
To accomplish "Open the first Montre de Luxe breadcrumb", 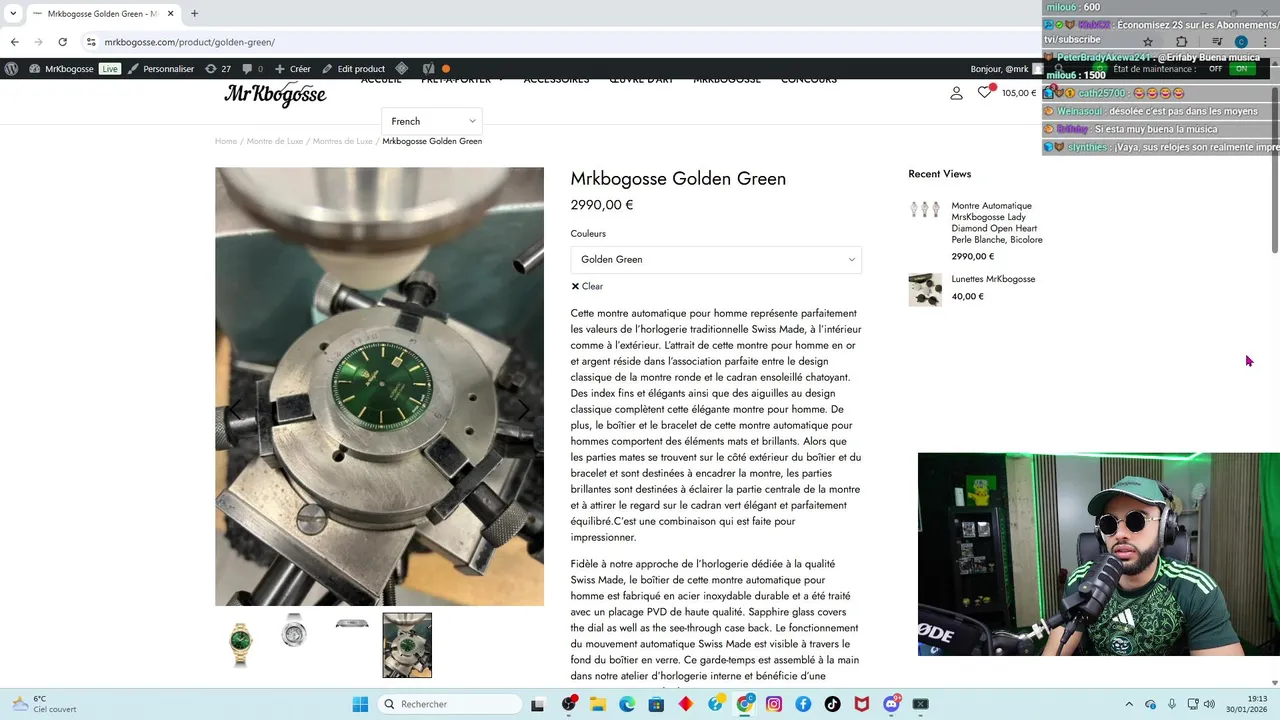I will pyautogui.click(x=275, y=141).
